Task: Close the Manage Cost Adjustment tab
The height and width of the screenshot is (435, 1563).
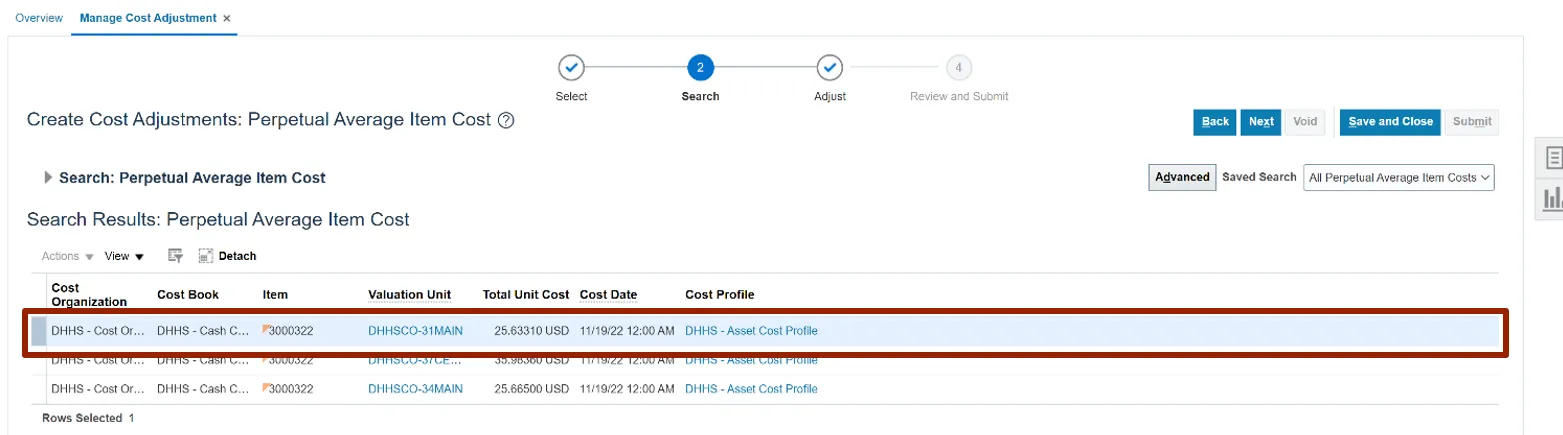Action: point(227,19)
